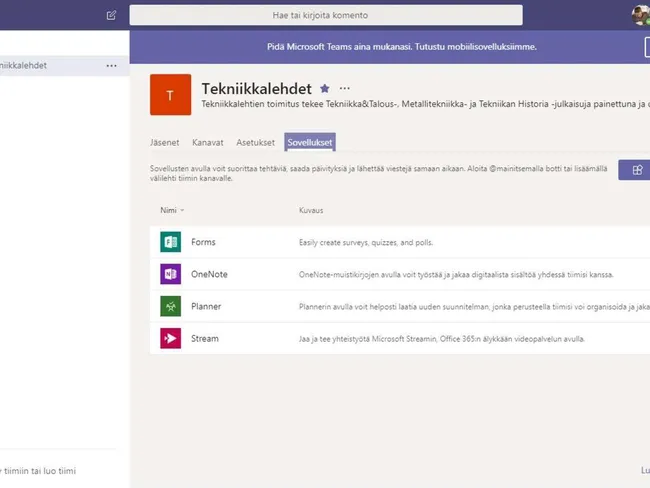The height and width of the screenshot is (488, 650).
Task: Click the purple app store button
Action: point(634,170)
